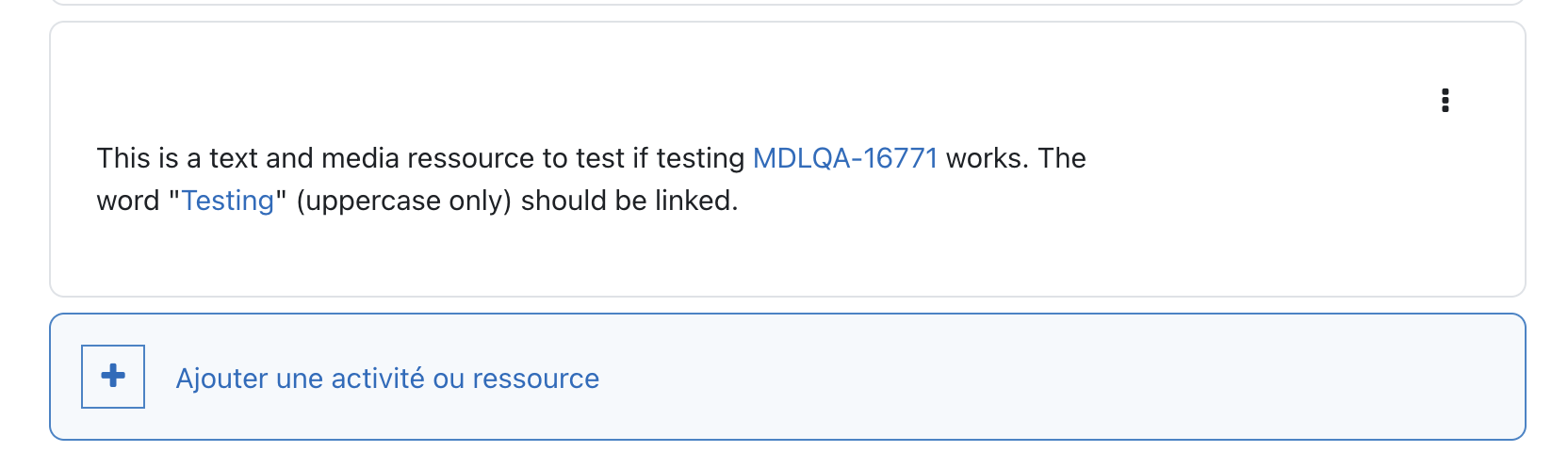
Task: Click the text and media paragraph
Action: point(592,179)
